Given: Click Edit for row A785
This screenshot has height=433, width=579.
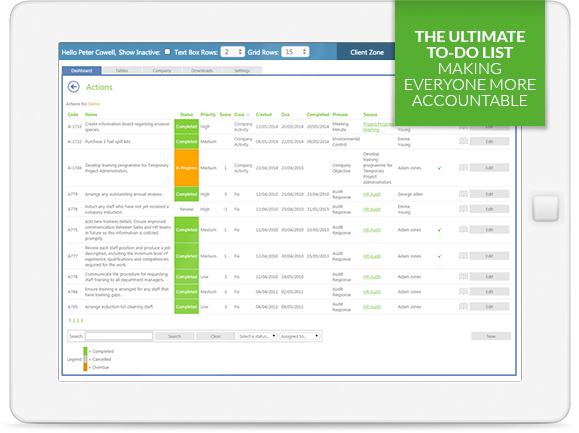Looking at the screenshot, I should (x=489, y=306).
